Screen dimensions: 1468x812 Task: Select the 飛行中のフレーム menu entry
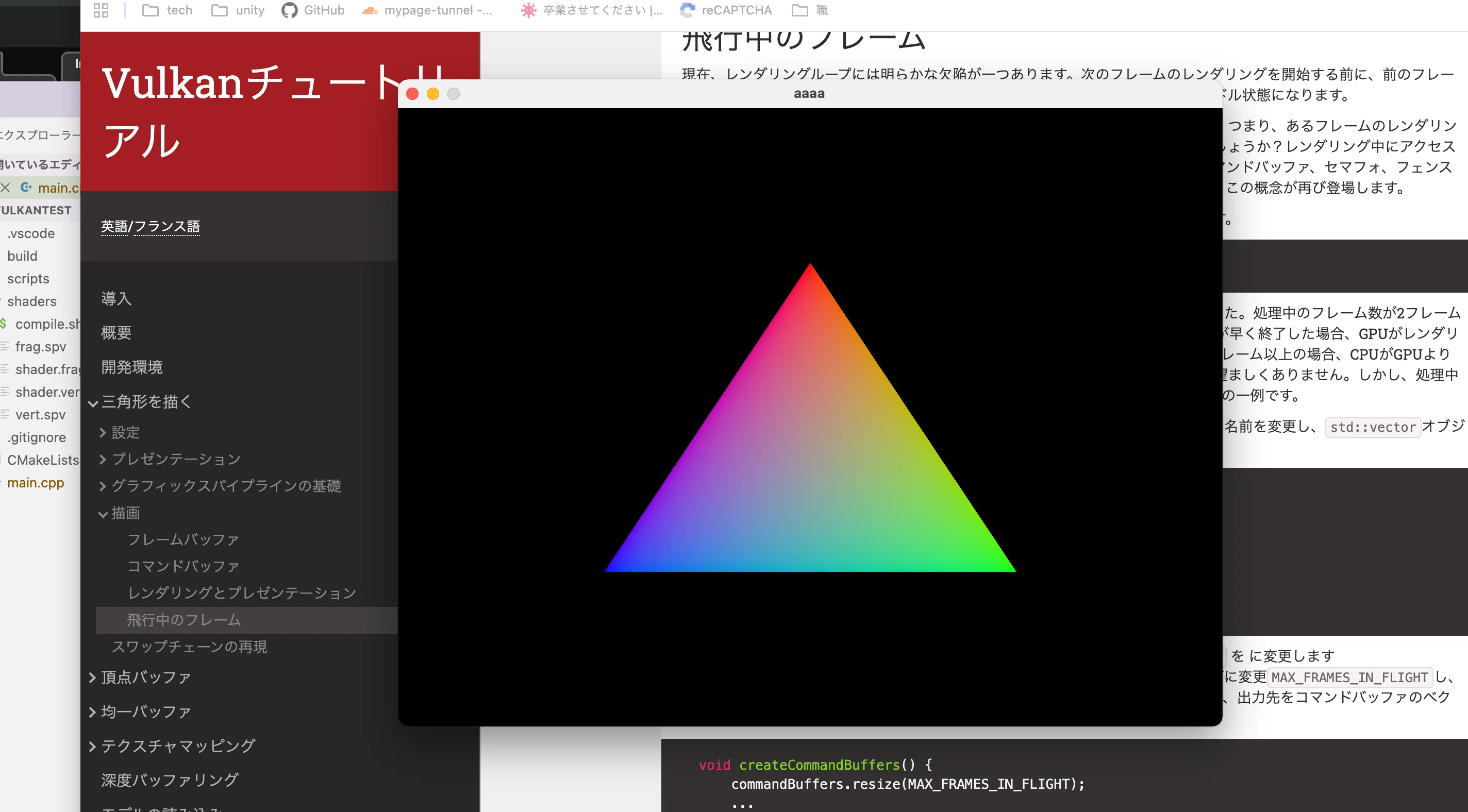pyautogui.click(x=246, y=620)
